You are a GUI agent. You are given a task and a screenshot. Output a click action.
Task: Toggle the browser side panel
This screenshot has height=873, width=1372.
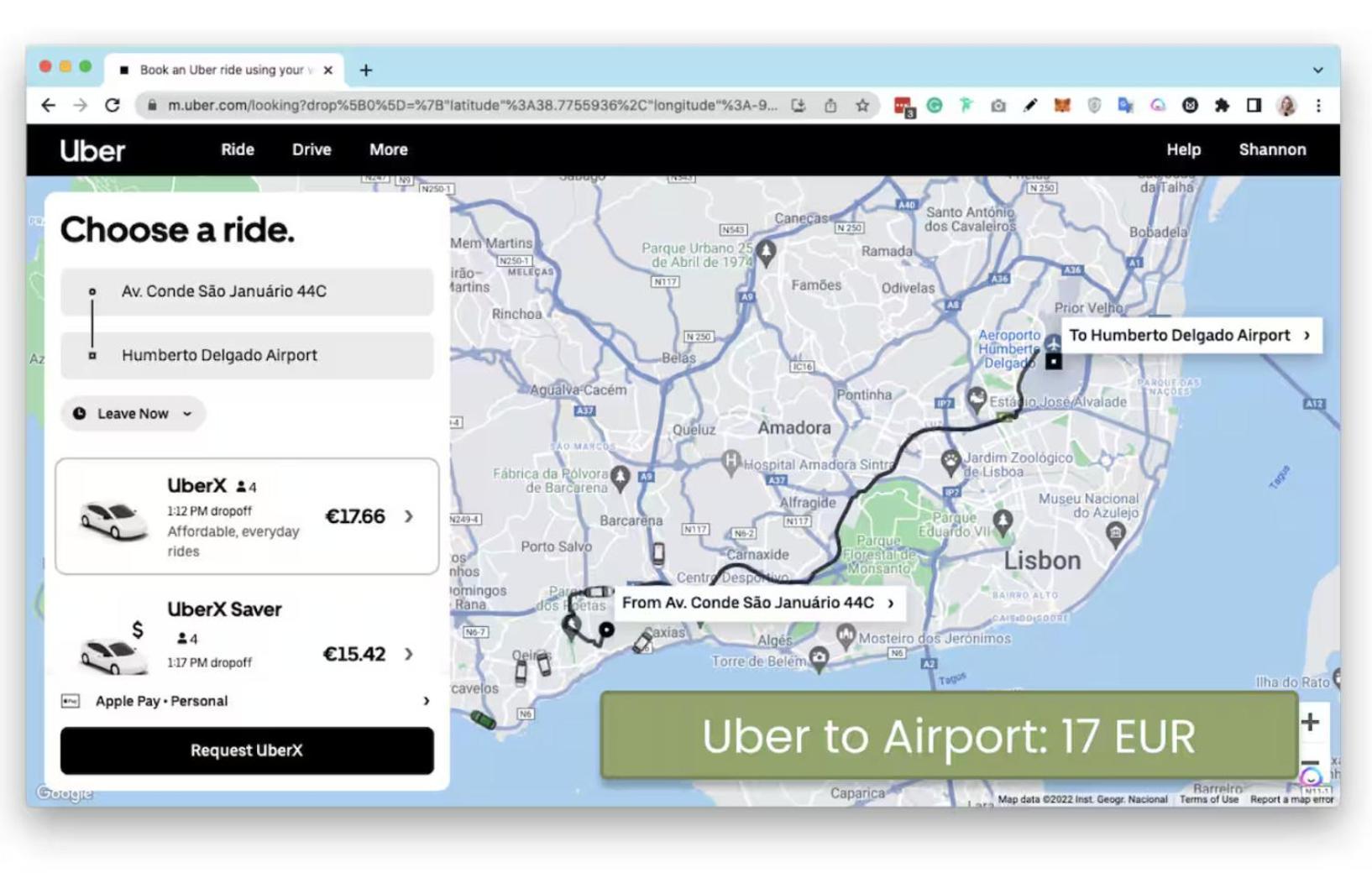tap(1254, 105)
